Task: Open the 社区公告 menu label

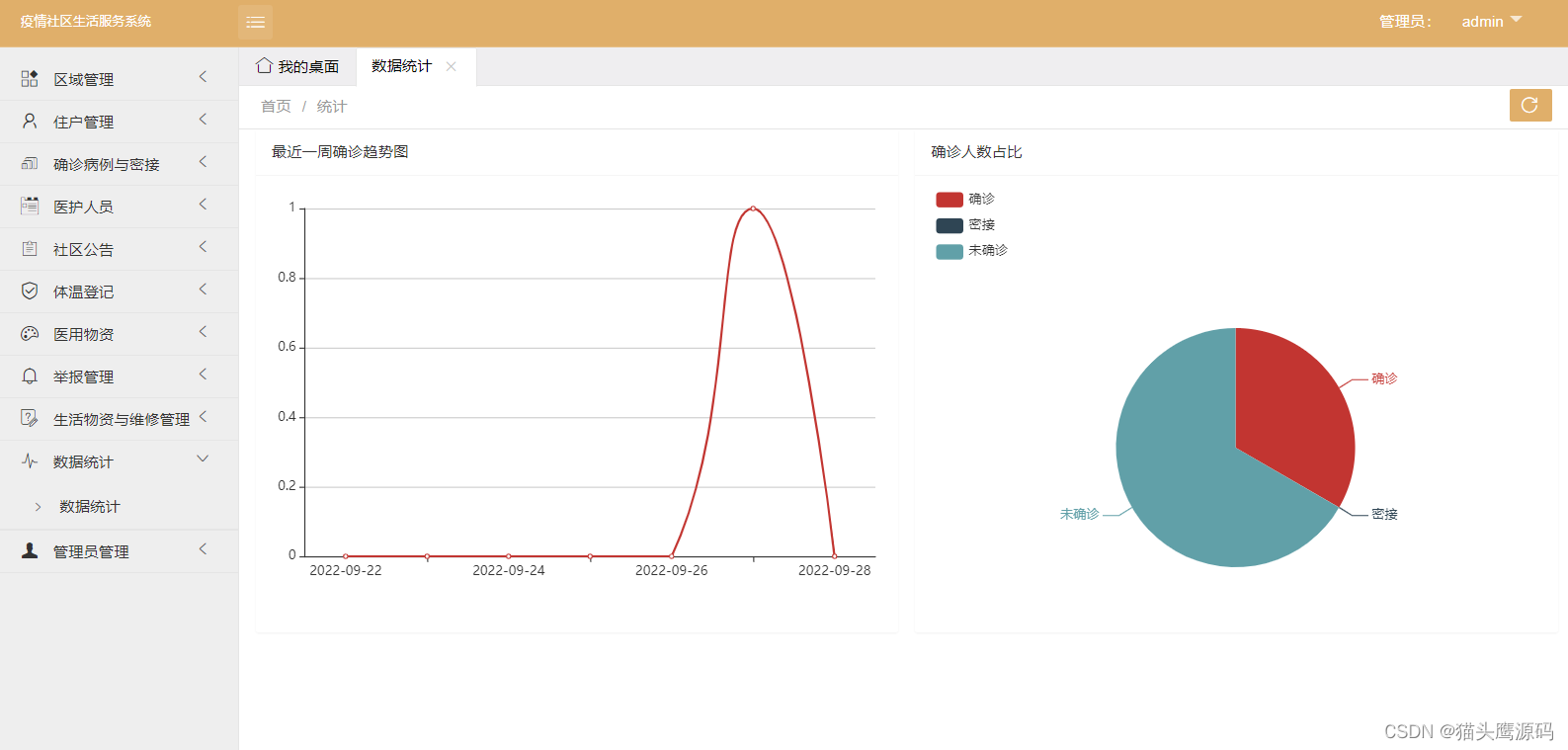Action: click(83, 249)
